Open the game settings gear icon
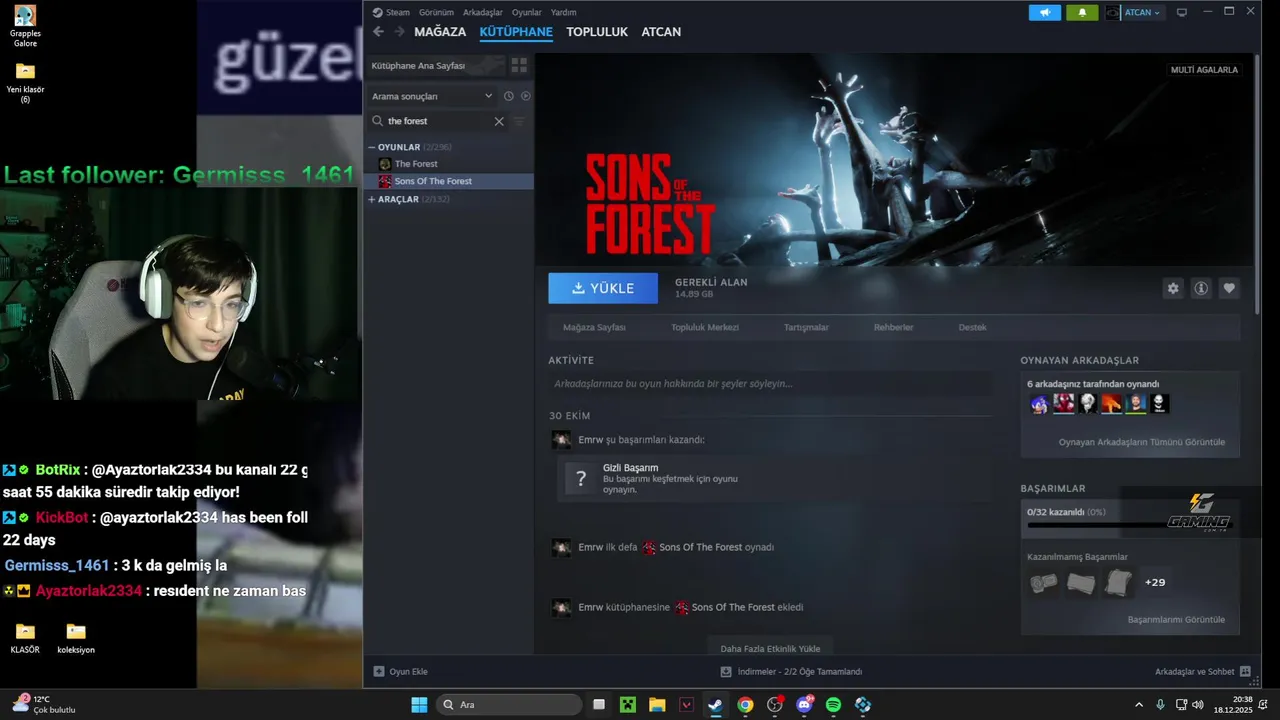This screenshot has height=720, width=1280. click(1173, 288)
